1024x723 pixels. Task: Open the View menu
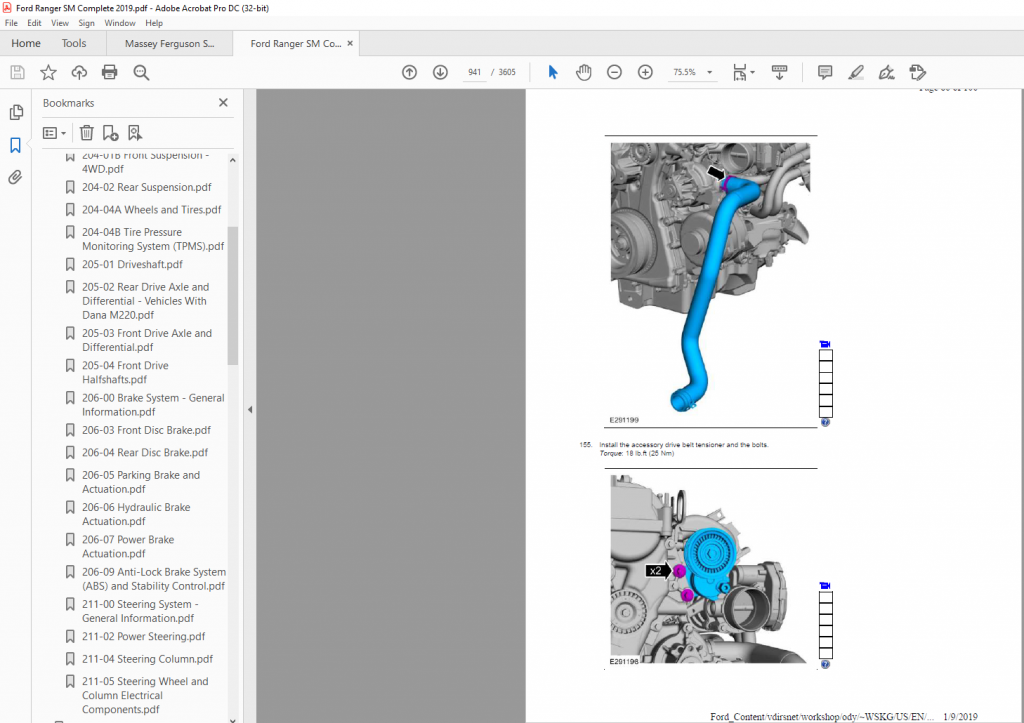click(59, 23)
